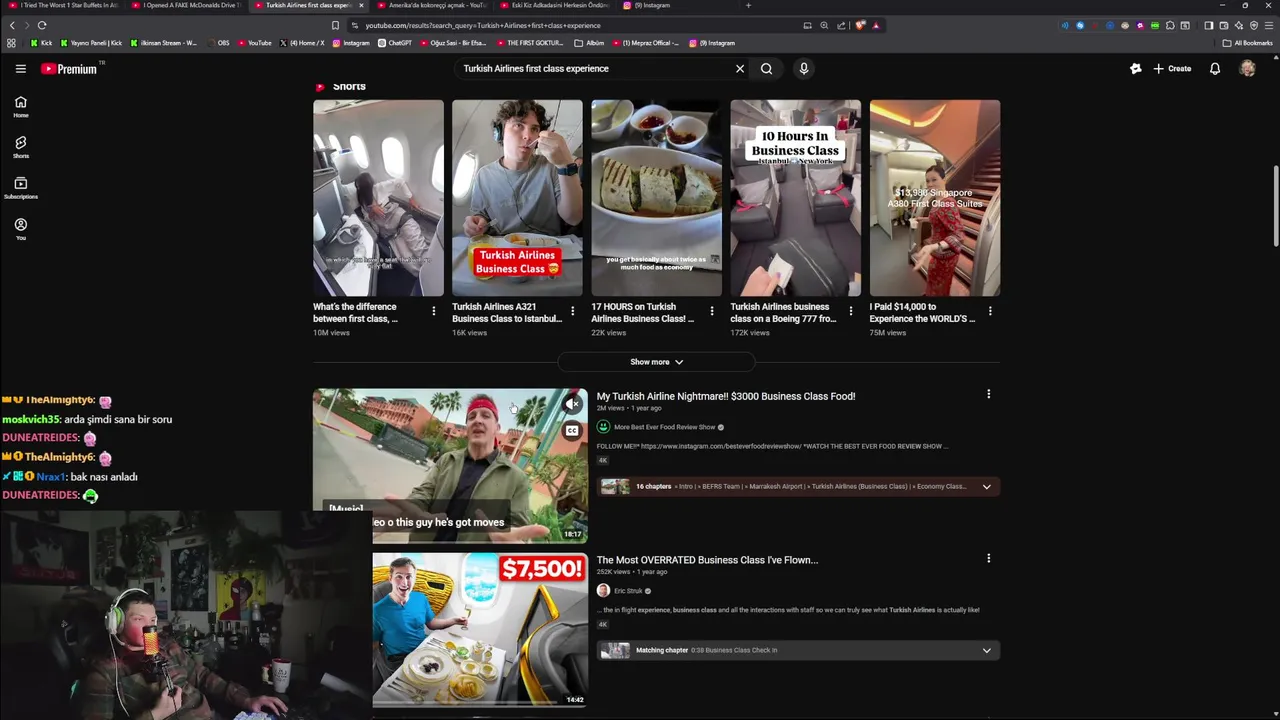This screenshot has height=720, width=1280.
Task: Open the $7,500! video thumbnail
Action: [480, 630]
